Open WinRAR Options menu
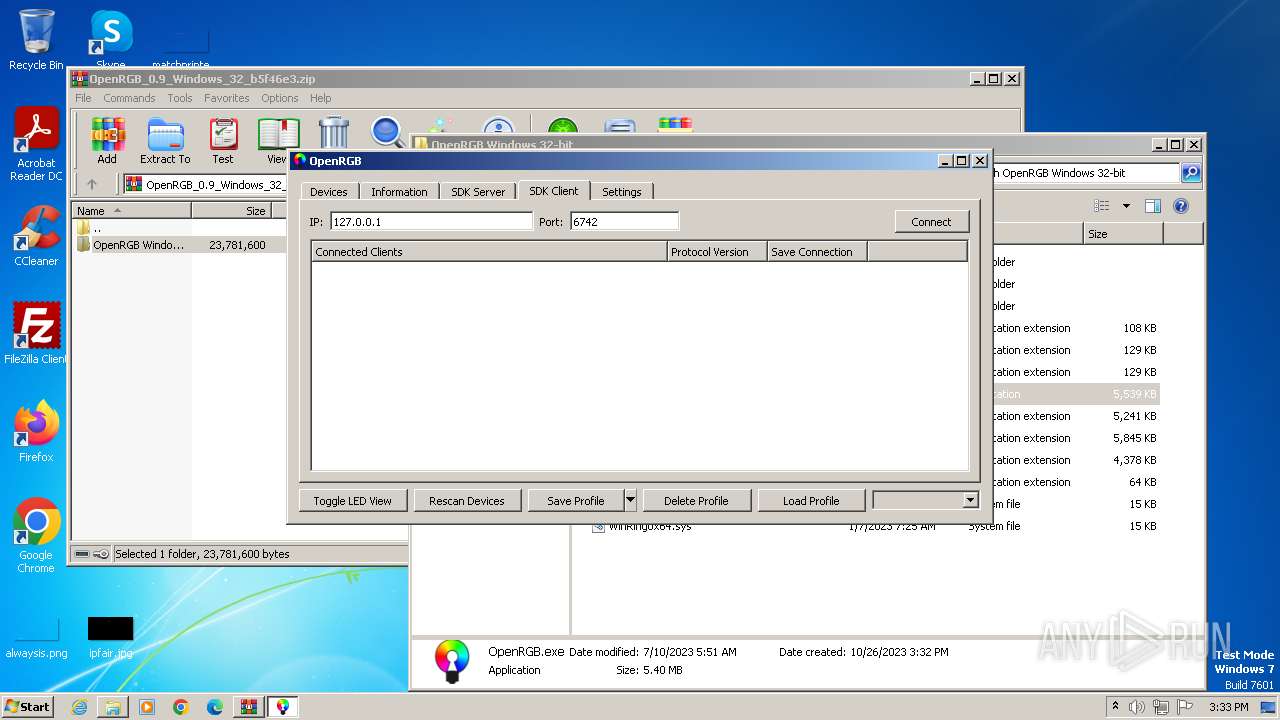 point(280,98)
